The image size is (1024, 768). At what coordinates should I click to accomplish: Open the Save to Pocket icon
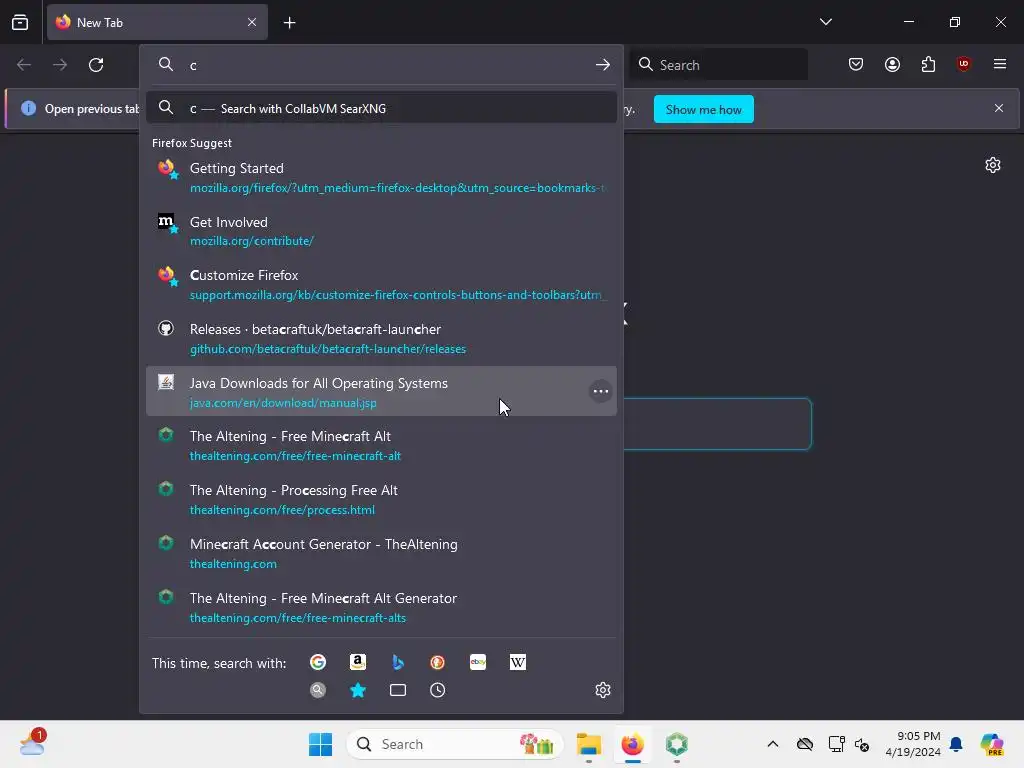pyautogui.click(x=856, y=64)
